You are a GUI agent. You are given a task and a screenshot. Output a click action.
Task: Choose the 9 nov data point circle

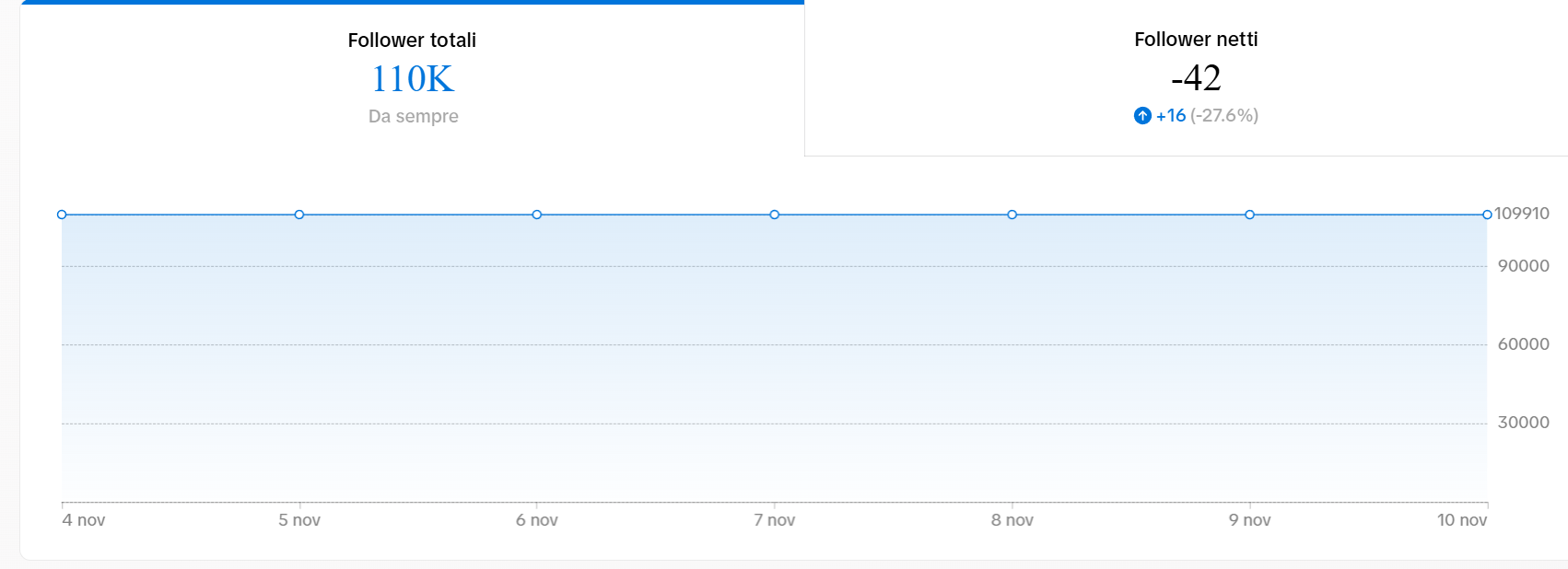click(x=1250, y=215)
